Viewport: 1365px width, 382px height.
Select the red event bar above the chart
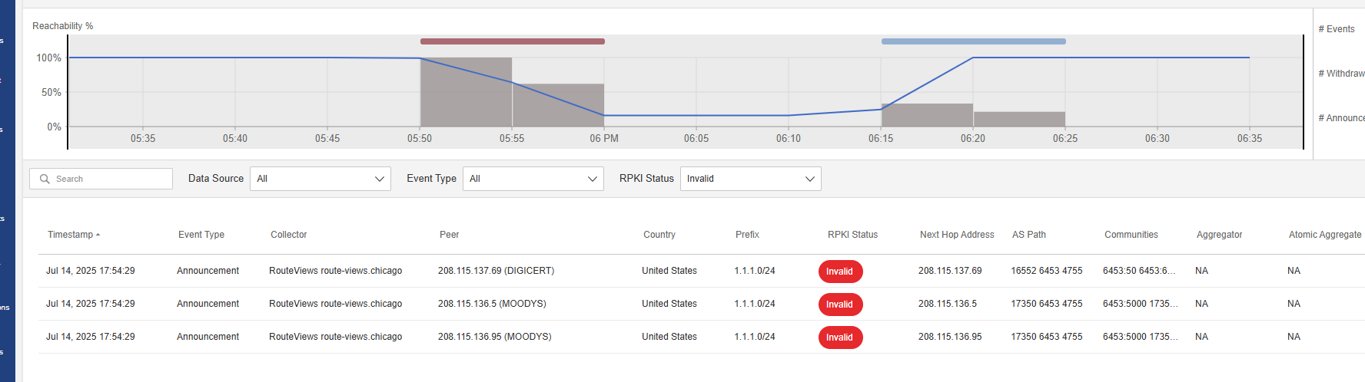coord(512,41)
